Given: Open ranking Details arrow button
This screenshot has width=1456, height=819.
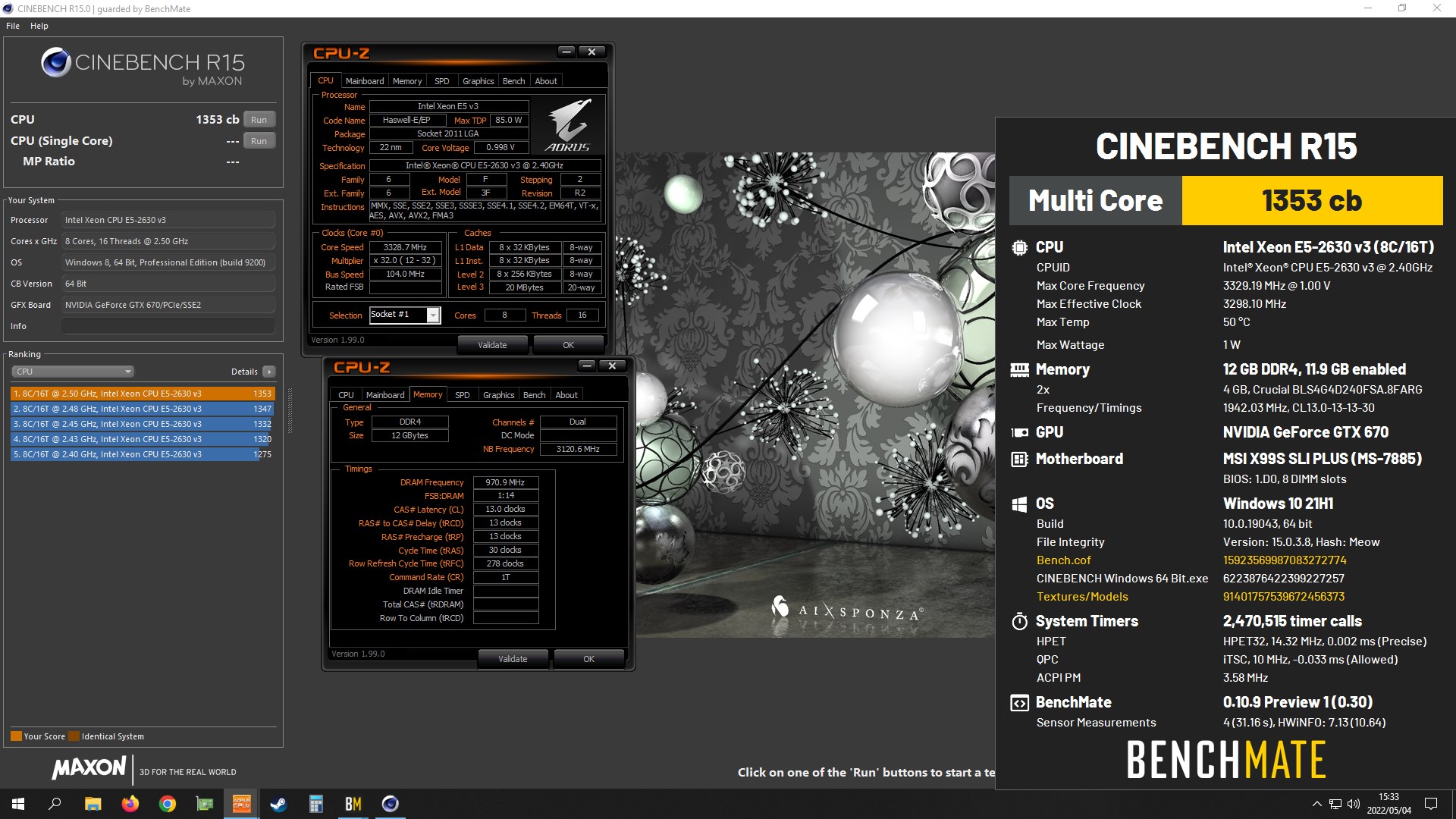Looking at the screenshot, I should point(269,372).
